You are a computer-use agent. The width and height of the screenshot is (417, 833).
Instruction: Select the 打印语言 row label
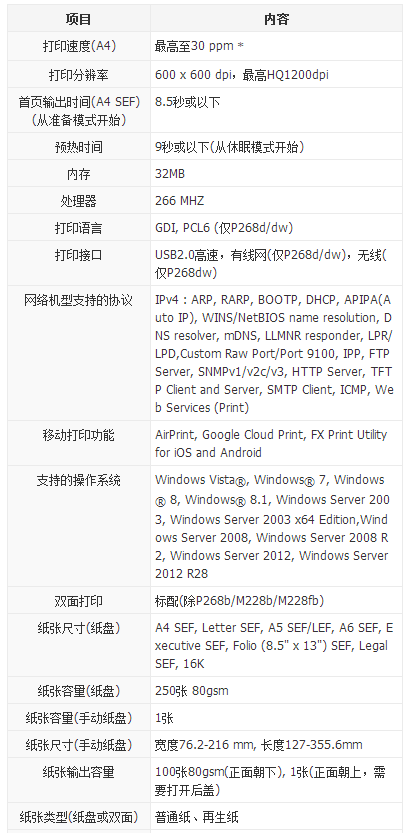[79, 228]
